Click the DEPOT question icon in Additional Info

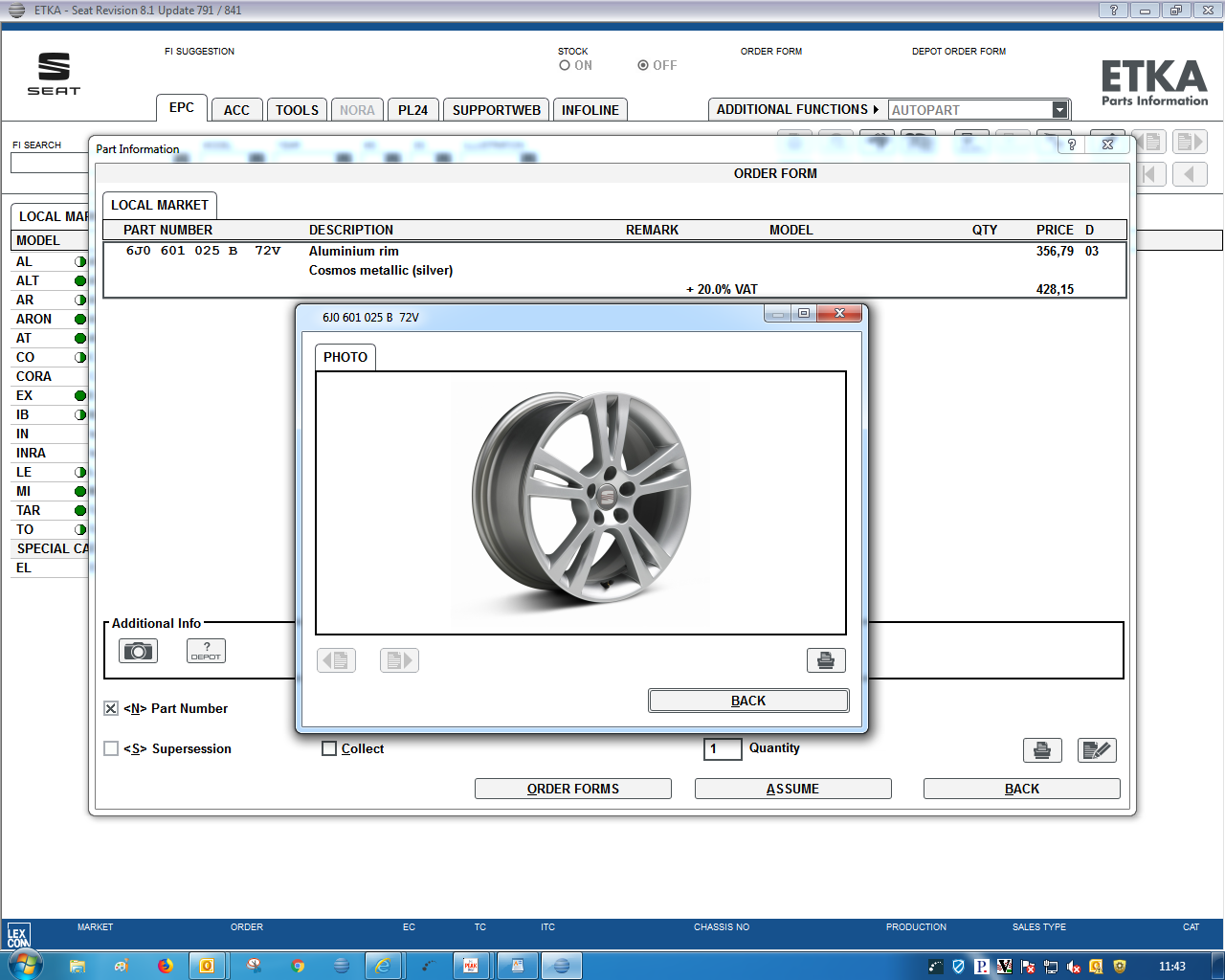pyautogui.click(x=206, y=651)
